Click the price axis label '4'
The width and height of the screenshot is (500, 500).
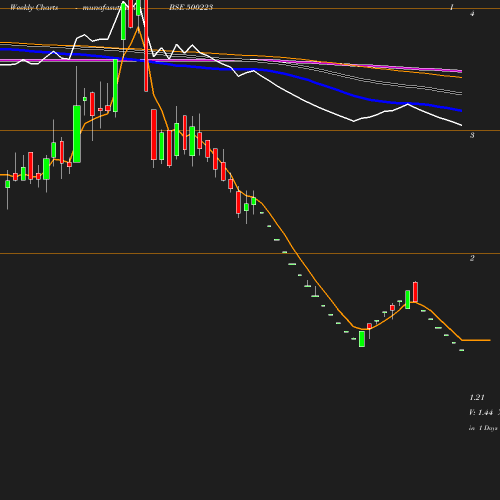[472, 14]
